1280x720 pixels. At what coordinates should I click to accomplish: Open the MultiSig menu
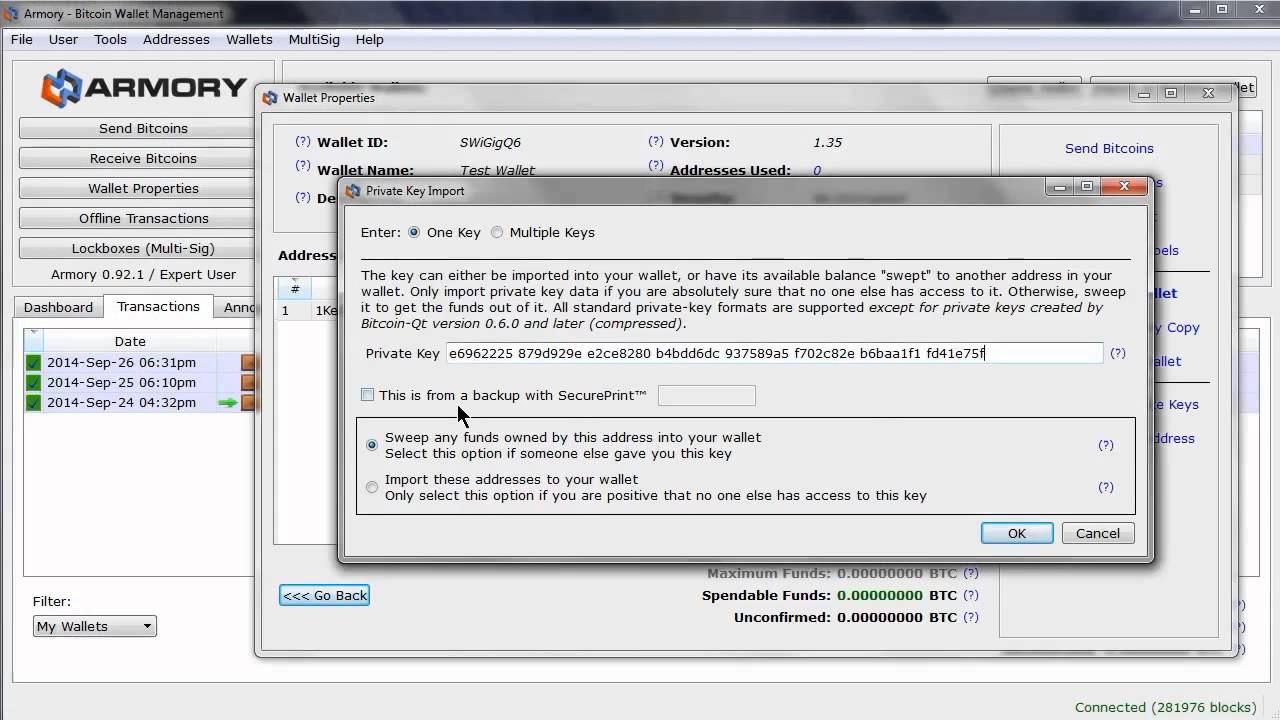pyautogui.click(x=314, y=39)
